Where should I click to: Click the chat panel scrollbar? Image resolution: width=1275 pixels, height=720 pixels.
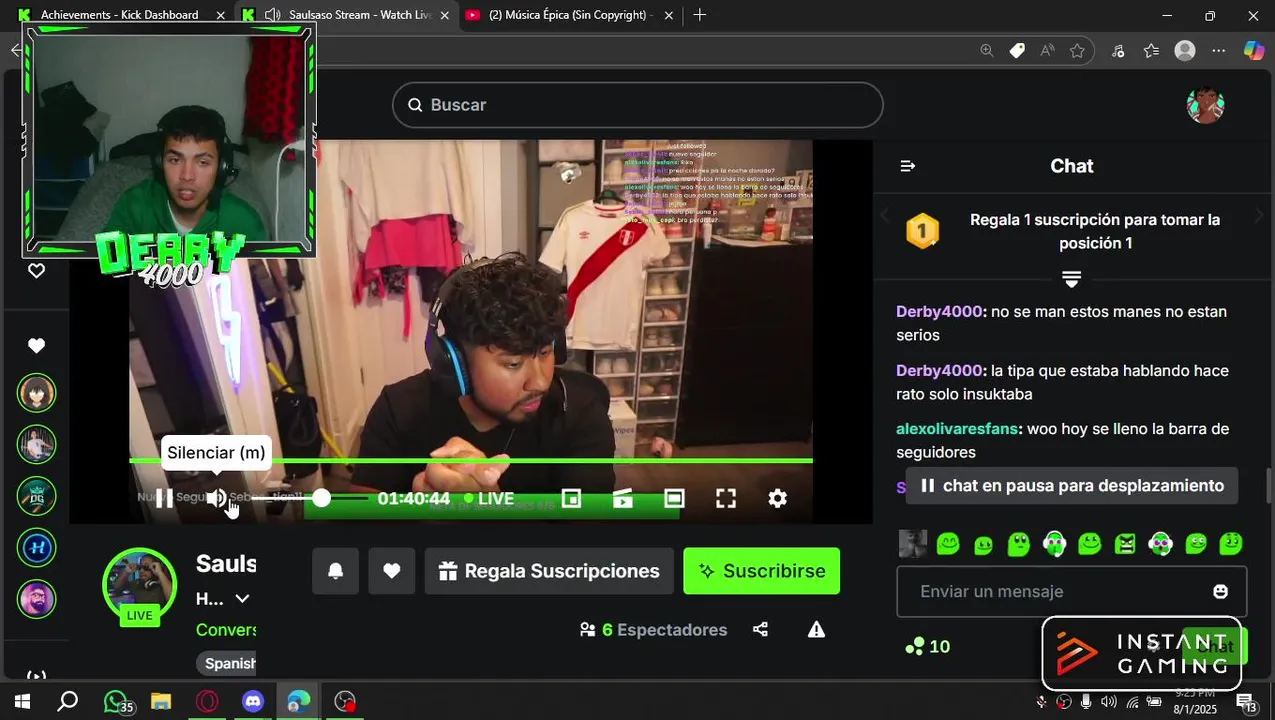point(1268,485)
